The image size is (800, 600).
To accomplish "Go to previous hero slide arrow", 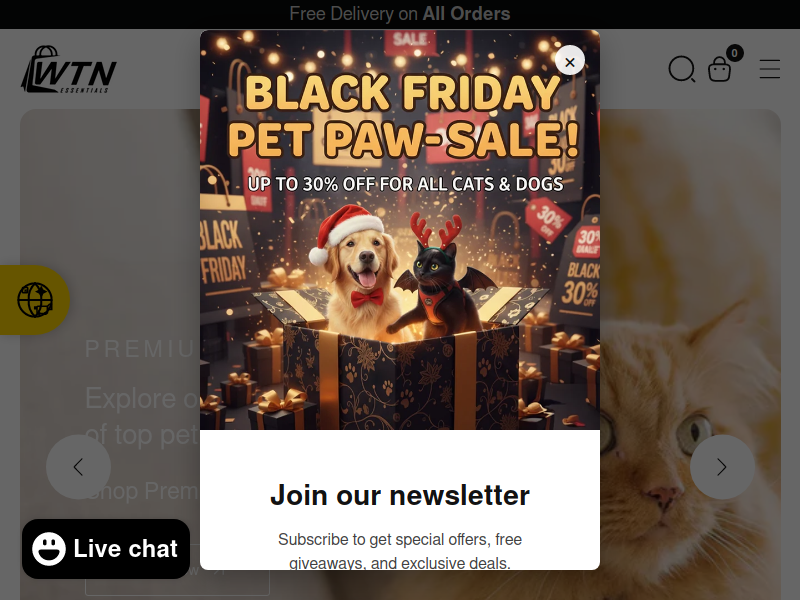I will (79, 467).
